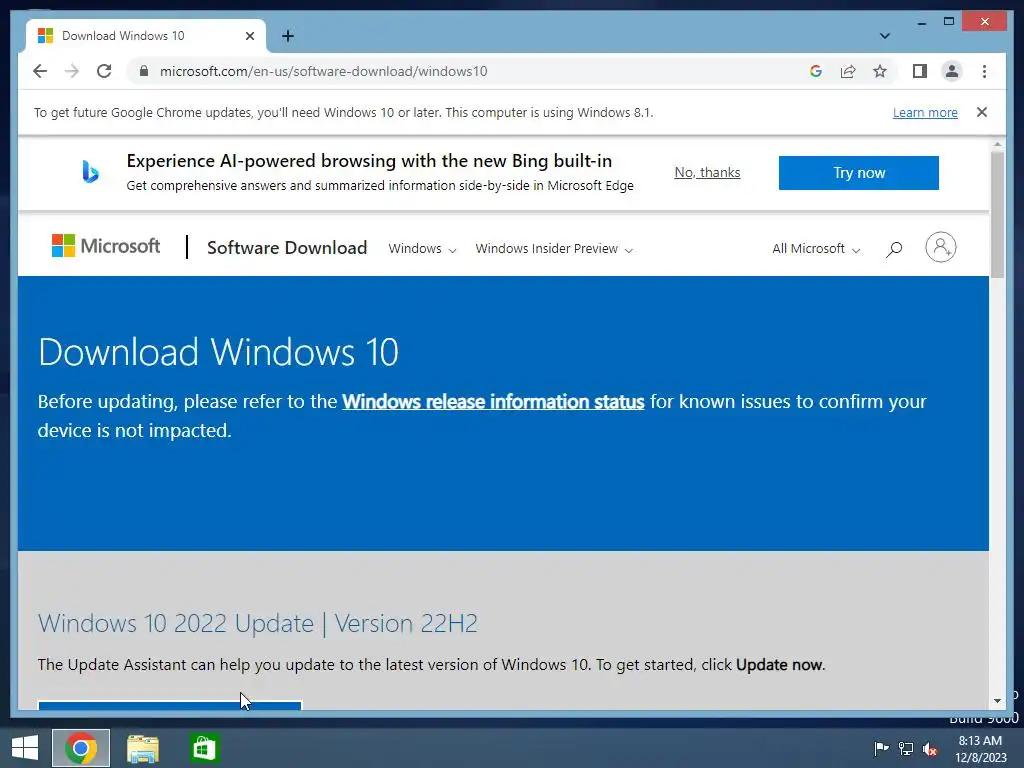
Task: Click the scrollbar up arrow
Action: point(997,144)
